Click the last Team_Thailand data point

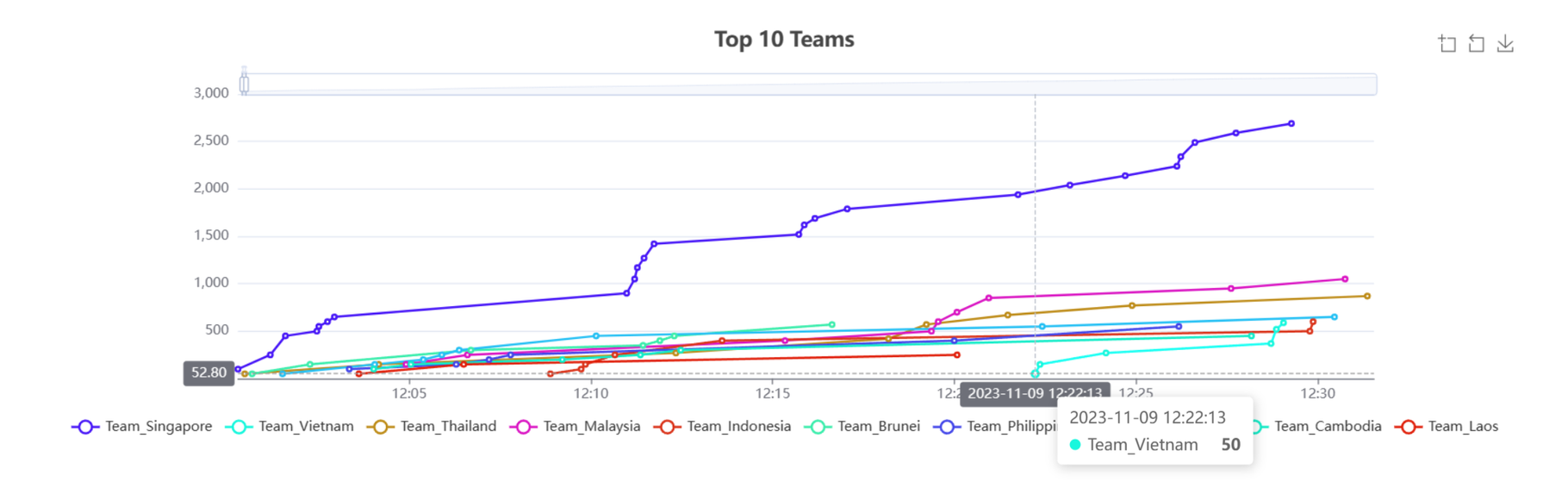[x=1367, y=296]
